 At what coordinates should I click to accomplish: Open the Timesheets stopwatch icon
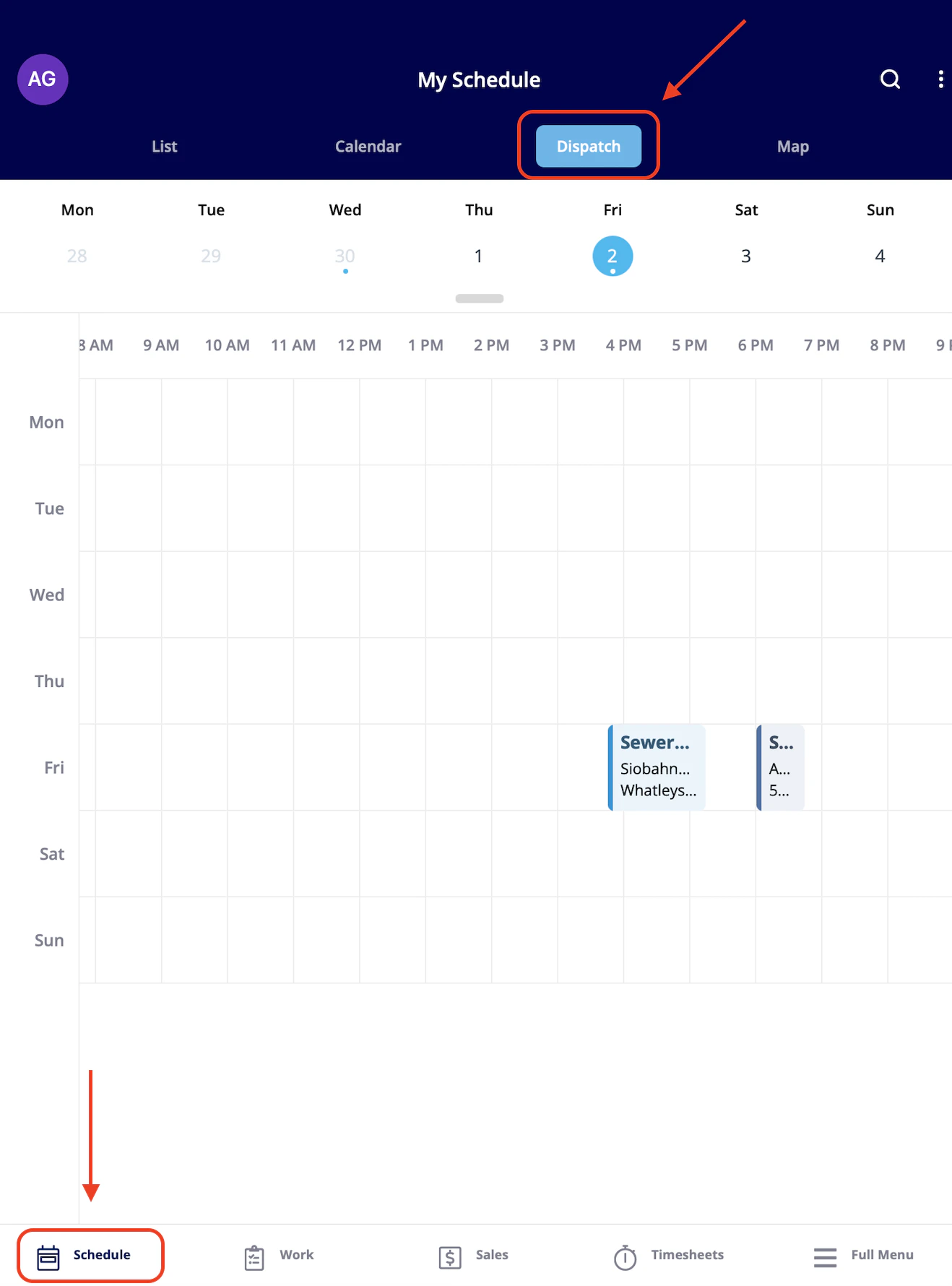(626, 1257)
